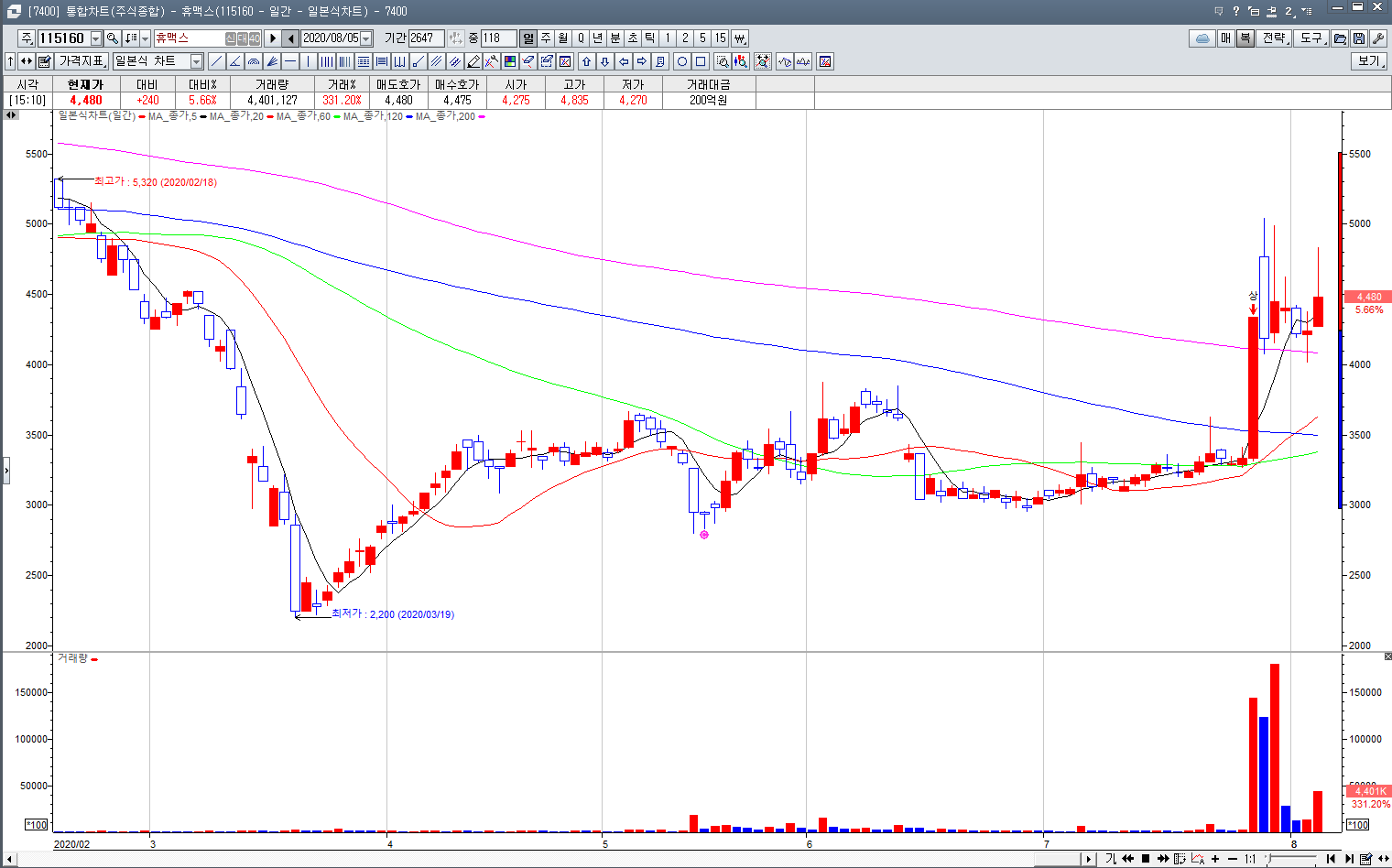Click the stock search magnifier icon
Viewport: 1392px width, 868px height.
(113, 38)
